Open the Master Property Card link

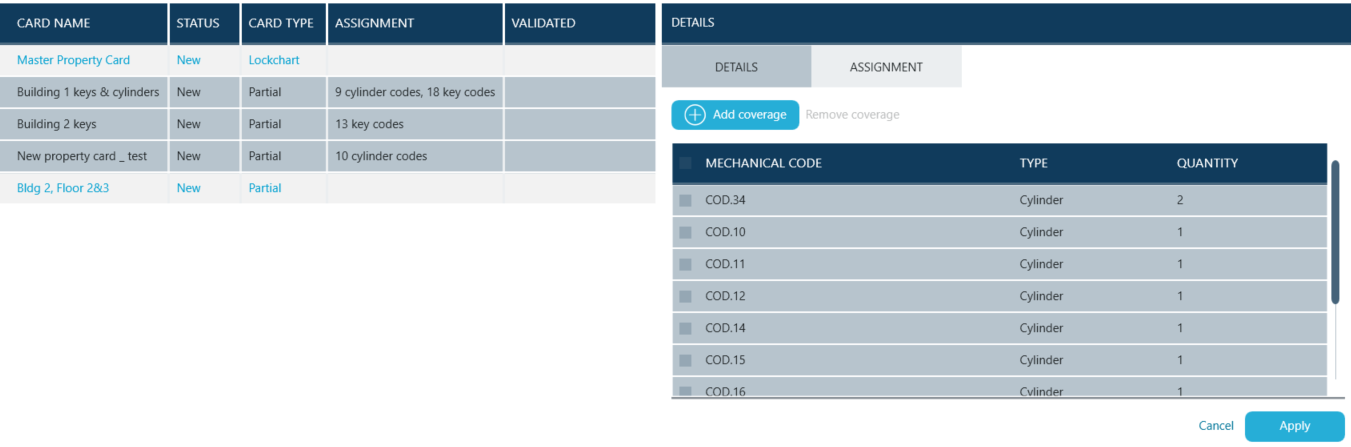73,60
